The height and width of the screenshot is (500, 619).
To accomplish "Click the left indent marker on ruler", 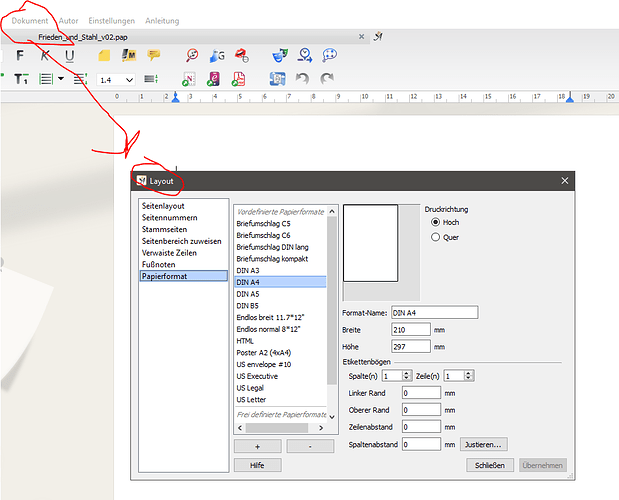I will pyautogui.click(x=176, y=97).
